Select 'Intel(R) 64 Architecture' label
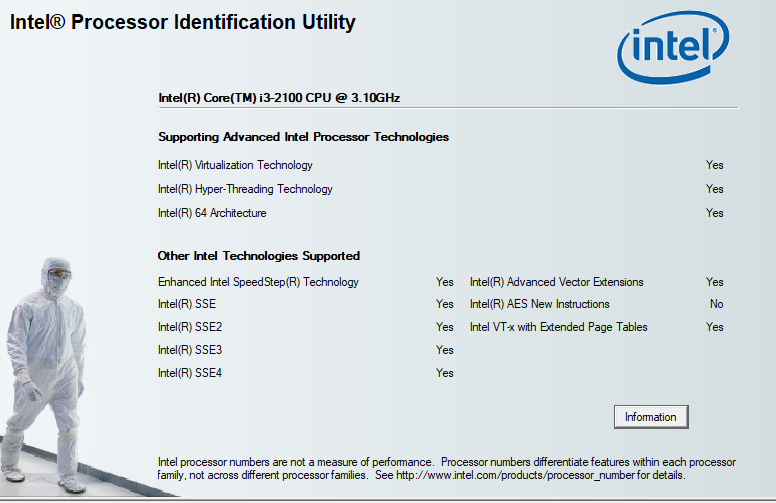 pyautogui.click(x=212, y=213)
